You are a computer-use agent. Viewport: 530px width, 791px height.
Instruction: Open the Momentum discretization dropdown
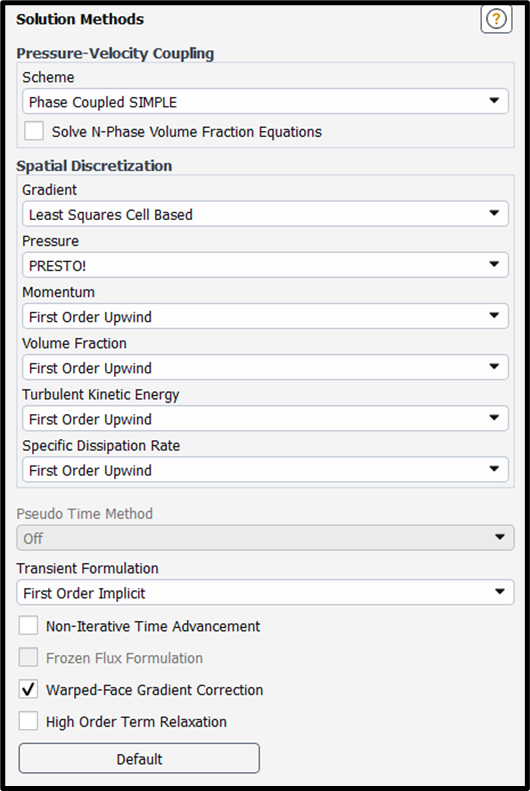click(265, 316)
